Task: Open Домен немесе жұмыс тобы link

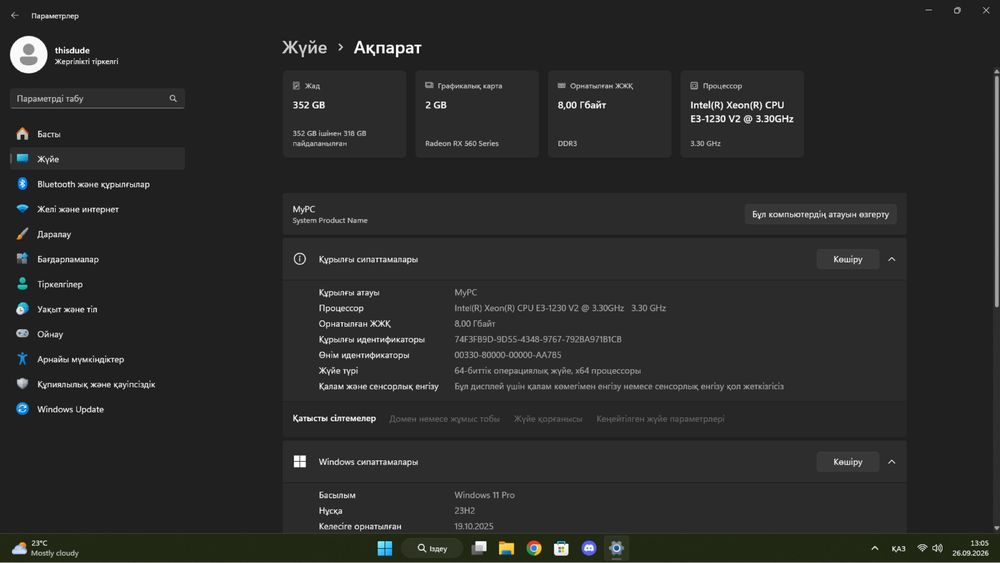Action: coord(445,419)
